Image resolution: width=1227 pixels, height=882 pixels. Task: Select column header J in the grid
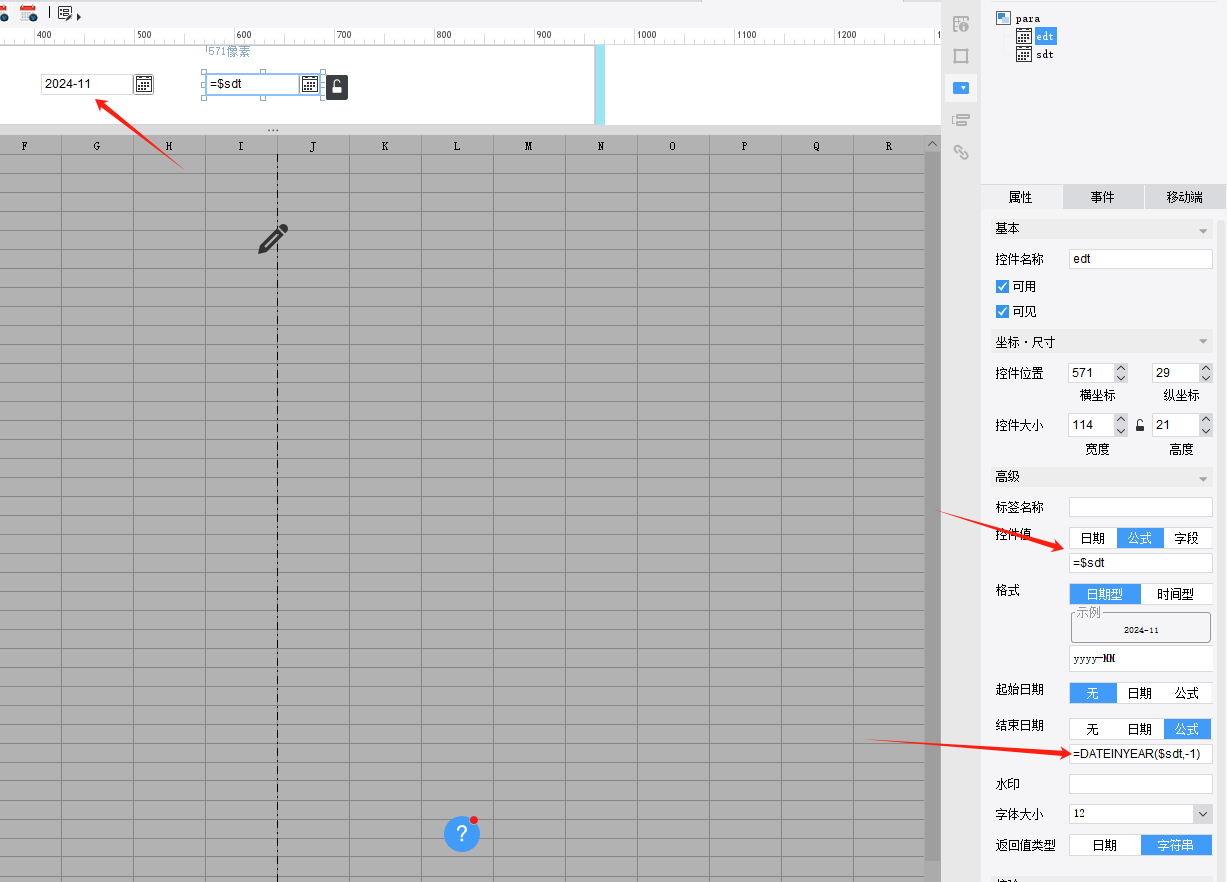[313, 146]
